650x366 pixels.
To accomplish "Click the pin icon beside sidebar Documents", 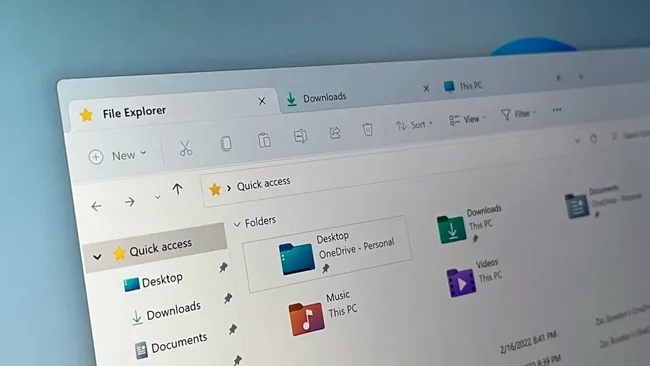I will (x=233, y=330).
